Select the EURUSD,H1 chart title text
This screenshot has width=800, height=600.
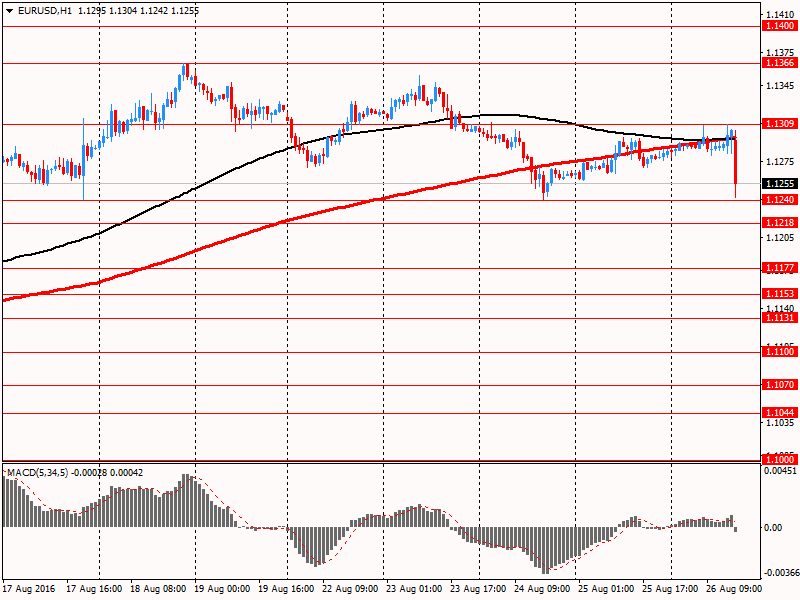[45, 11]
